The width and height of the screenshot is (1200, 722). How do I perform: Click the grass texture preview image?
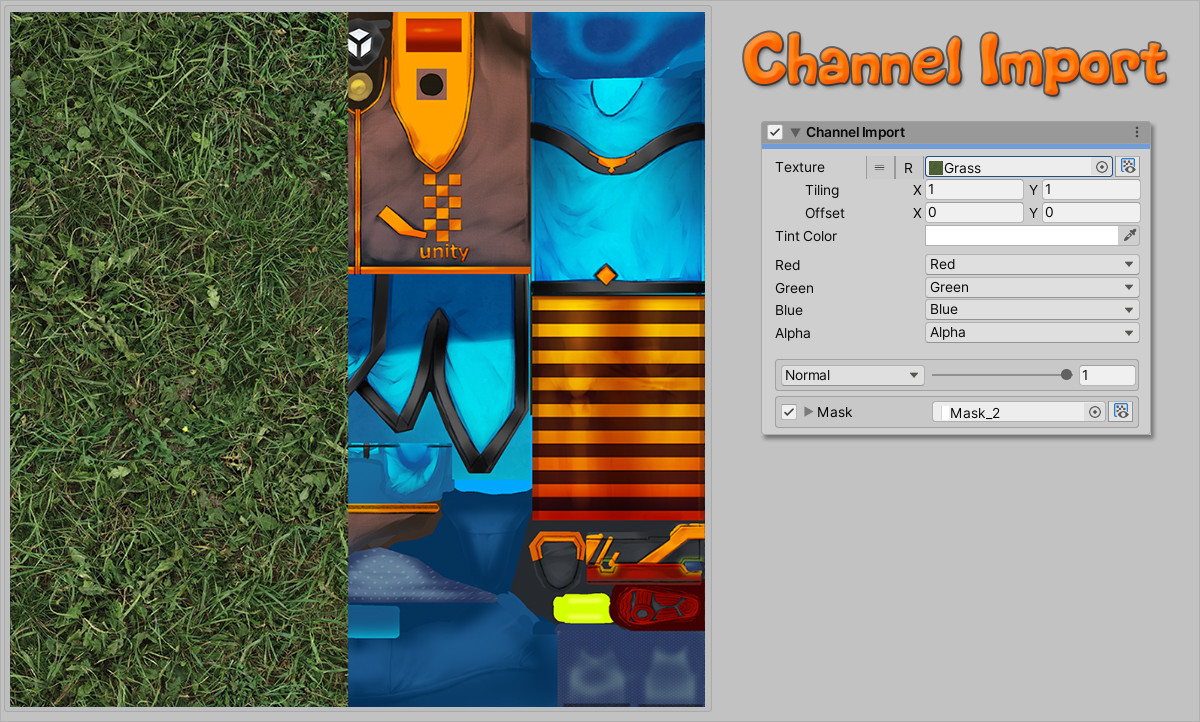pos(179,360)
